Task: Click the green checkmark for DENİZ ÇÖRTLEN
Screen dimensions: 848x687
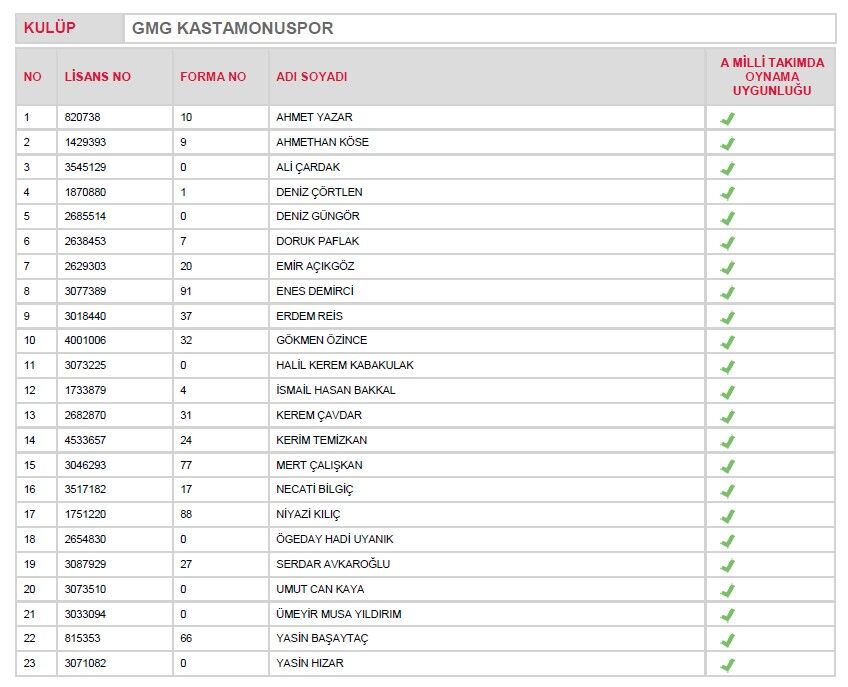Action: [x=727, y=193]
